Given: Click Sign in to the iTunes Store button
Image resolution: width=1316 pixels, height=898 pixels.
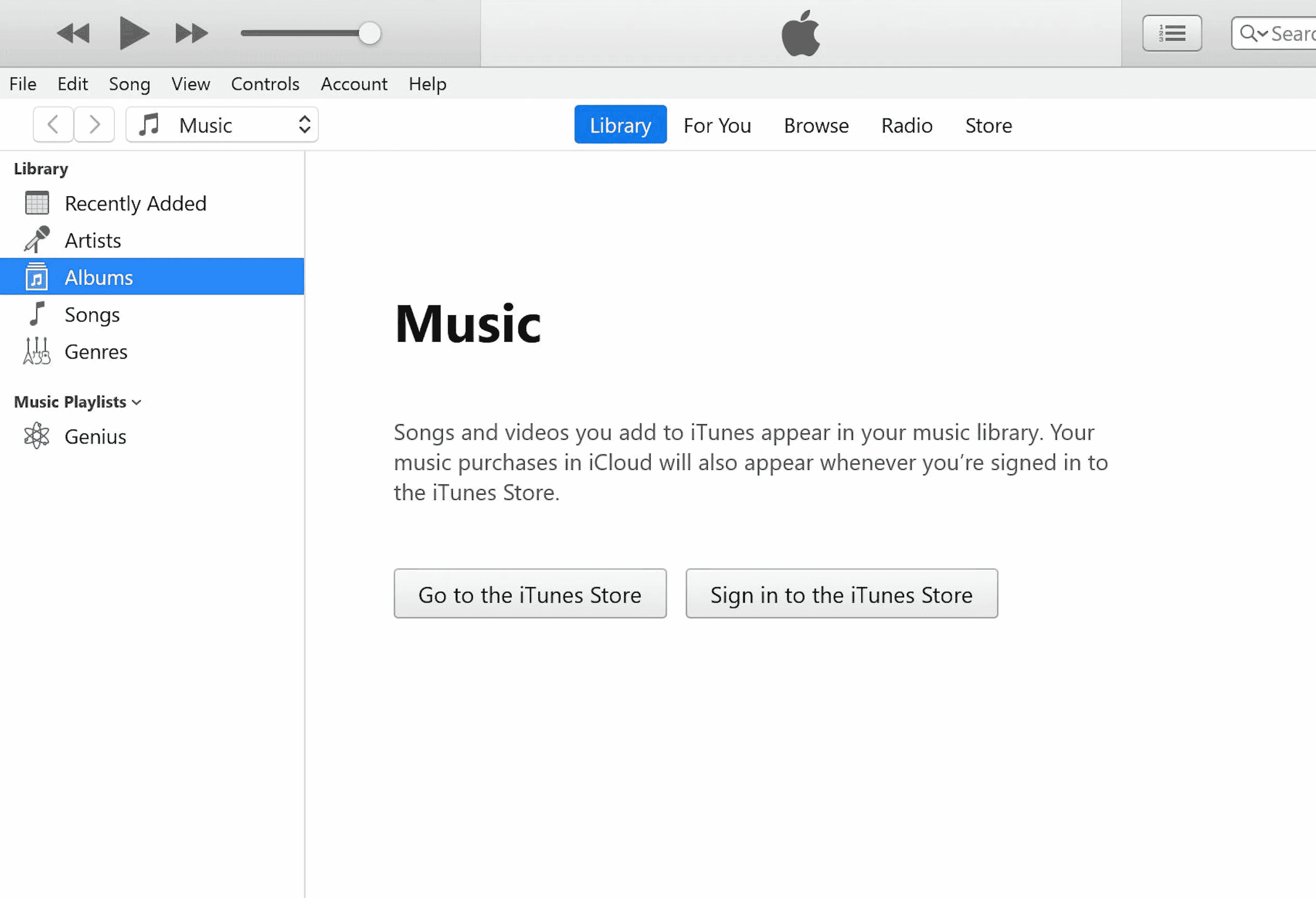Looking at the screenshot, I should coord(841,593).
